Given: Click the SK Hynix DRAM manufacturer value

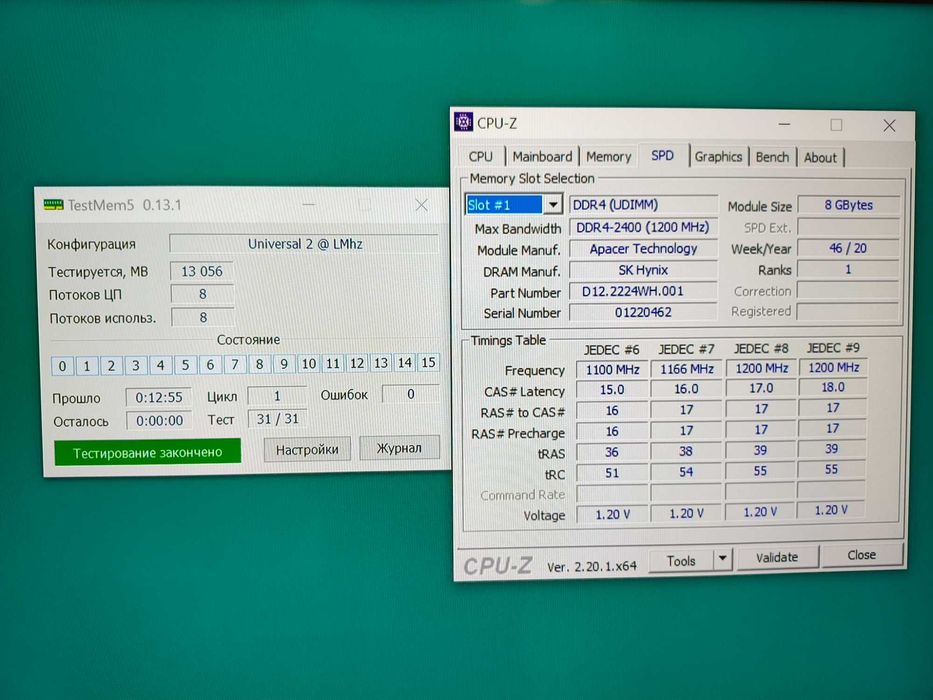Looking at the screenshot, I should pos(643,270).
